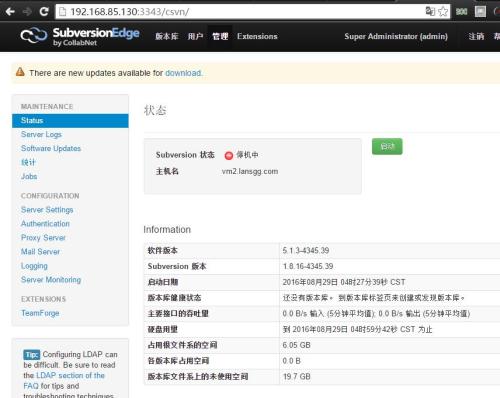Viewport: 500px width, 398px height.
Task: Open TeamForge extension page
Action: [40, 313]
